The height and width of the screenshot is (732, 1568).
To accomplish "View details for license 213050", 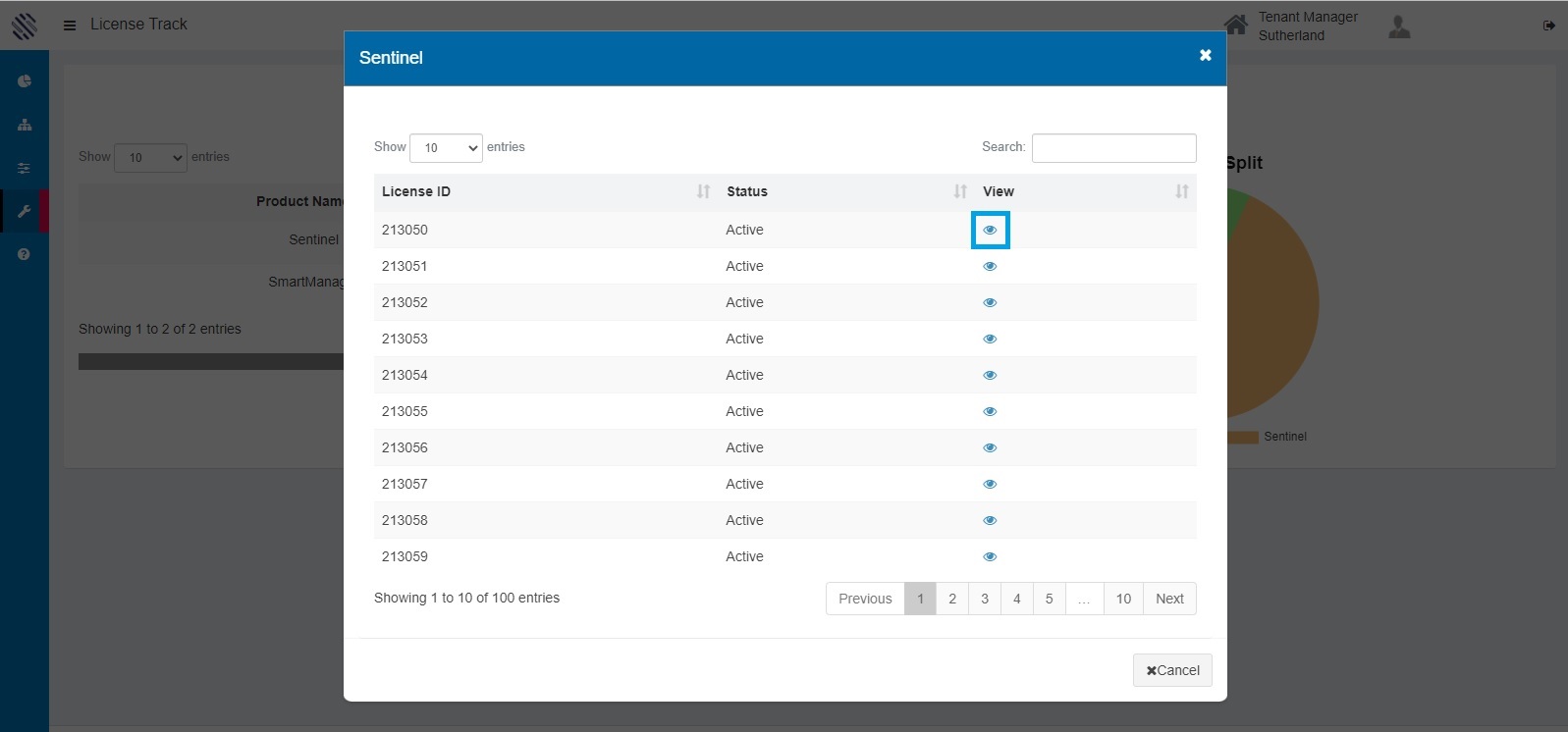I will coord(990,230).
